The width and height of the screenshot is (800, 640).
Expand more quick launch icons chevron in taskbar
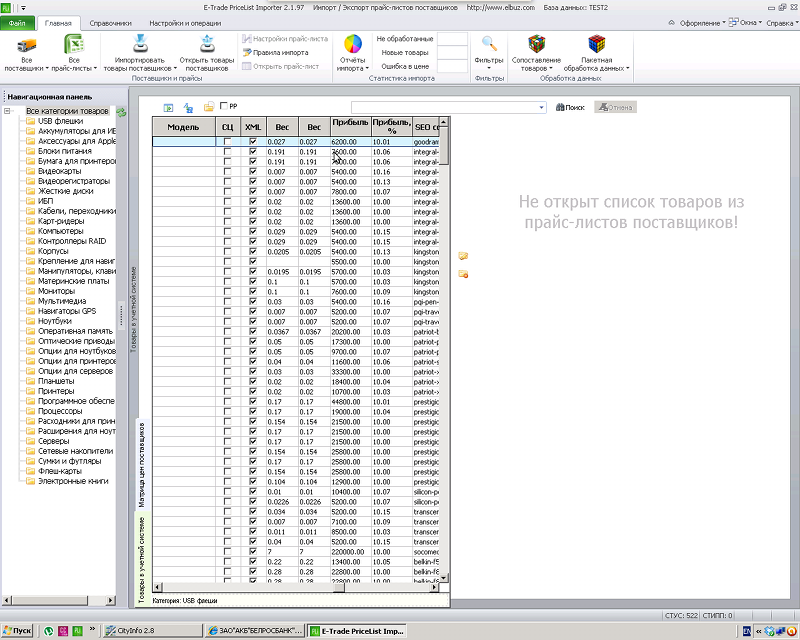[92, 629]
